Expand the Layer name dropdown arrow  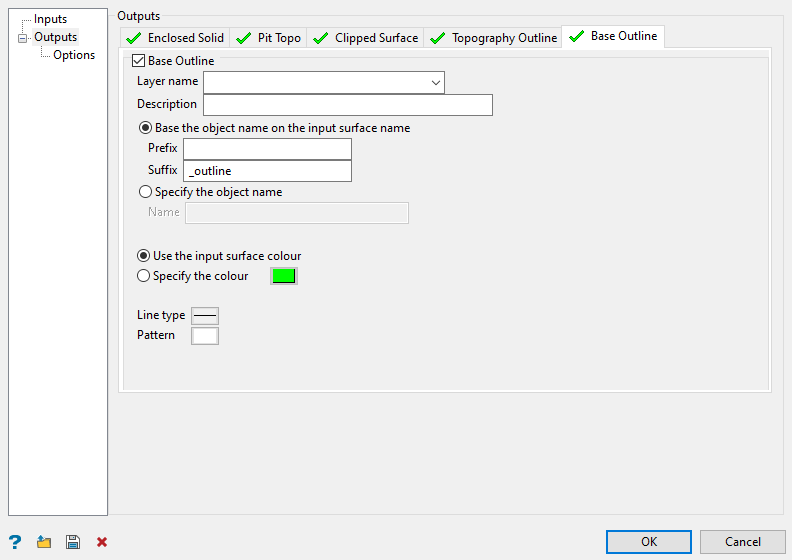436,83
